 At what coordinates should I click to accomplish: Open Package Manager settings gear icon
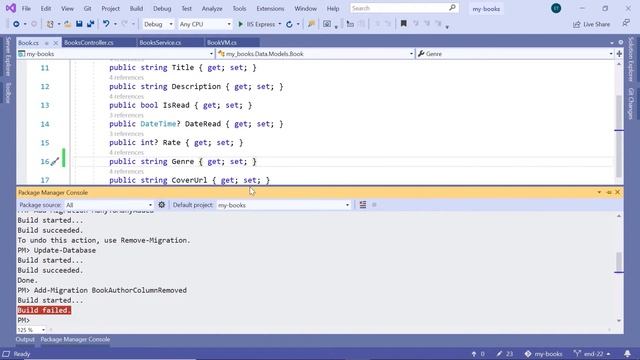[162, 205]
